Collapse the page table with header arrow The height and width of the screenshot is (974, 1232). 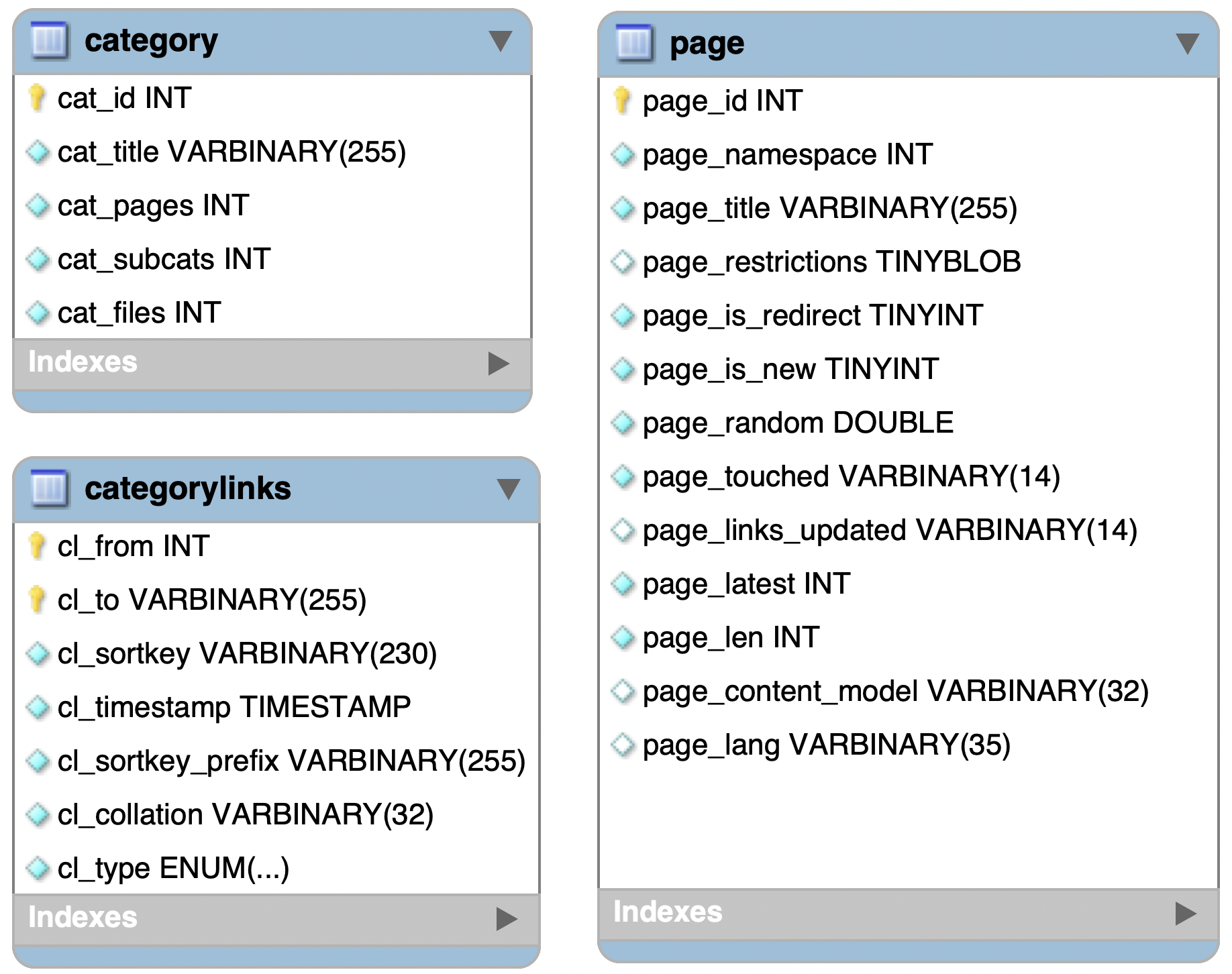click(x=1188, y=44)
